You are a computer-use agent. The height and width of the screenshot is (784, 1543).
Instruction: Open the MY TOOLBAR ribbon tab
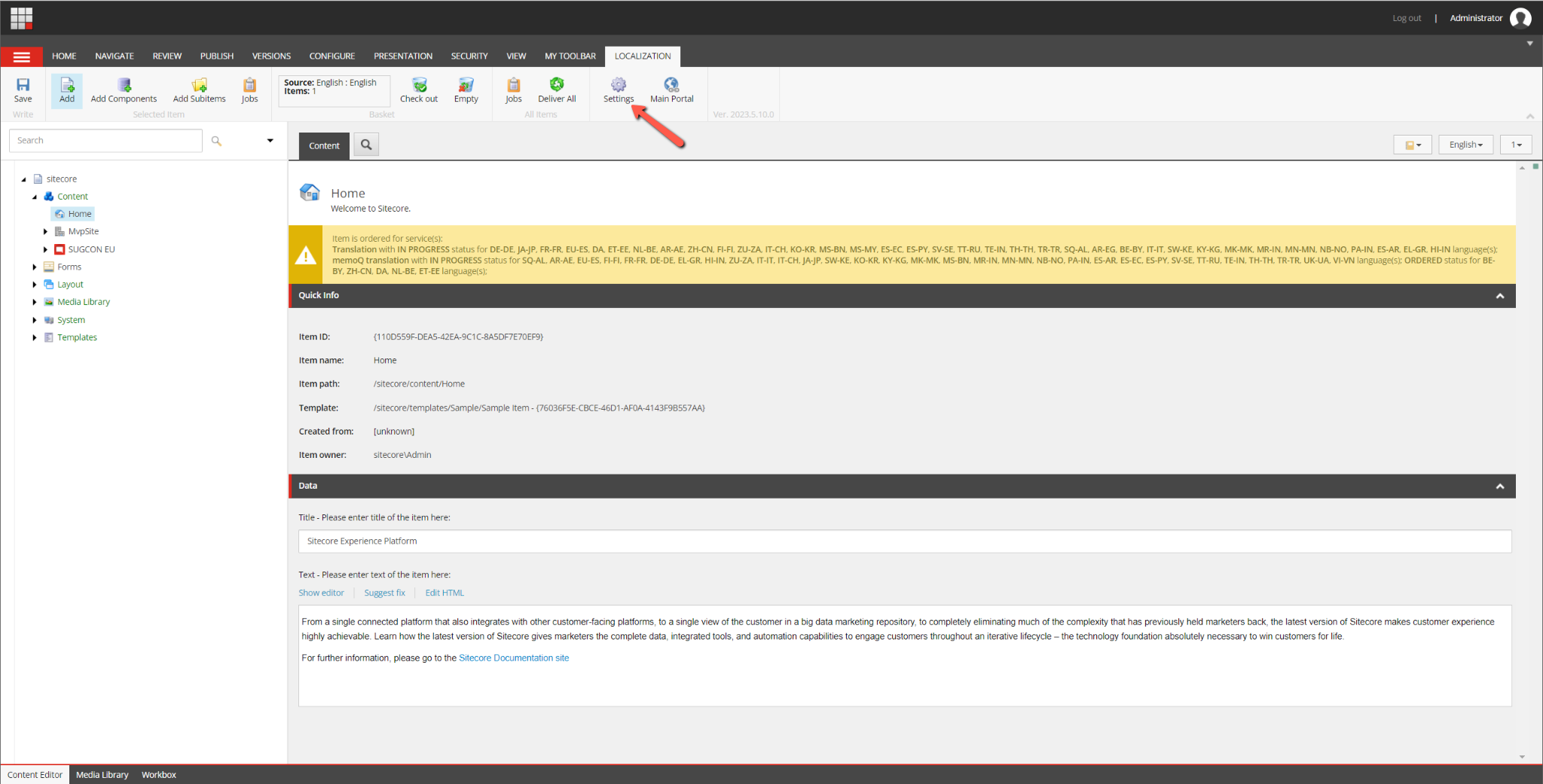coord(570,56)
